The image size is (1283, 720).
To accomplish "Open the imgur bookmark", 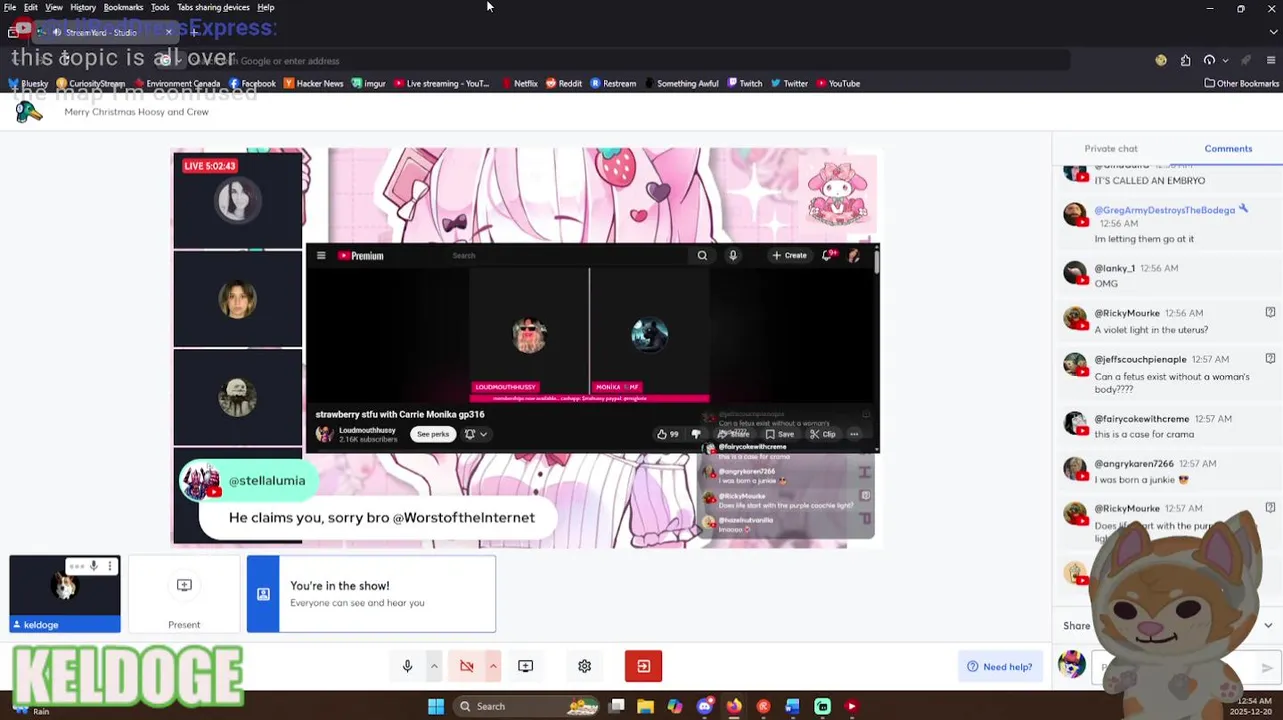I will [x=368, y=84].
